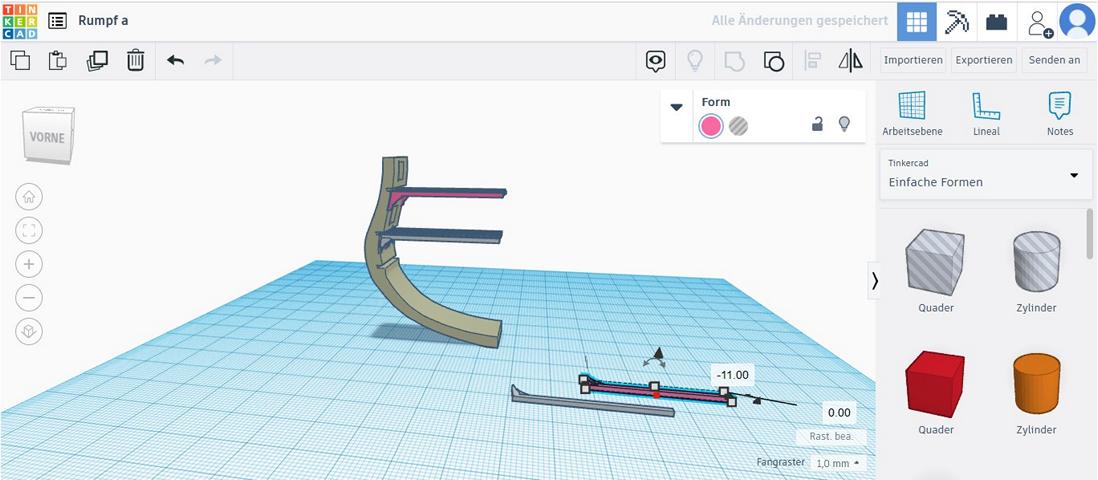Click the Tinkercad logo home icon
Screen dimensions: 1098x480
(x=20, y=21)
